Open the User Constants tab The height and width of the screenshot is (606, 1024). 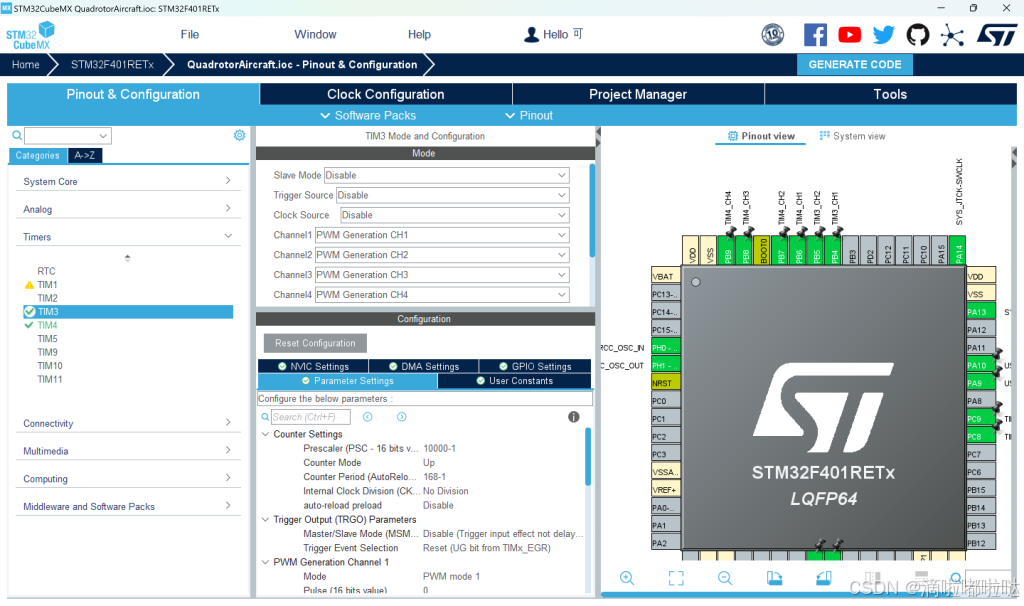[x=515, y=381]
